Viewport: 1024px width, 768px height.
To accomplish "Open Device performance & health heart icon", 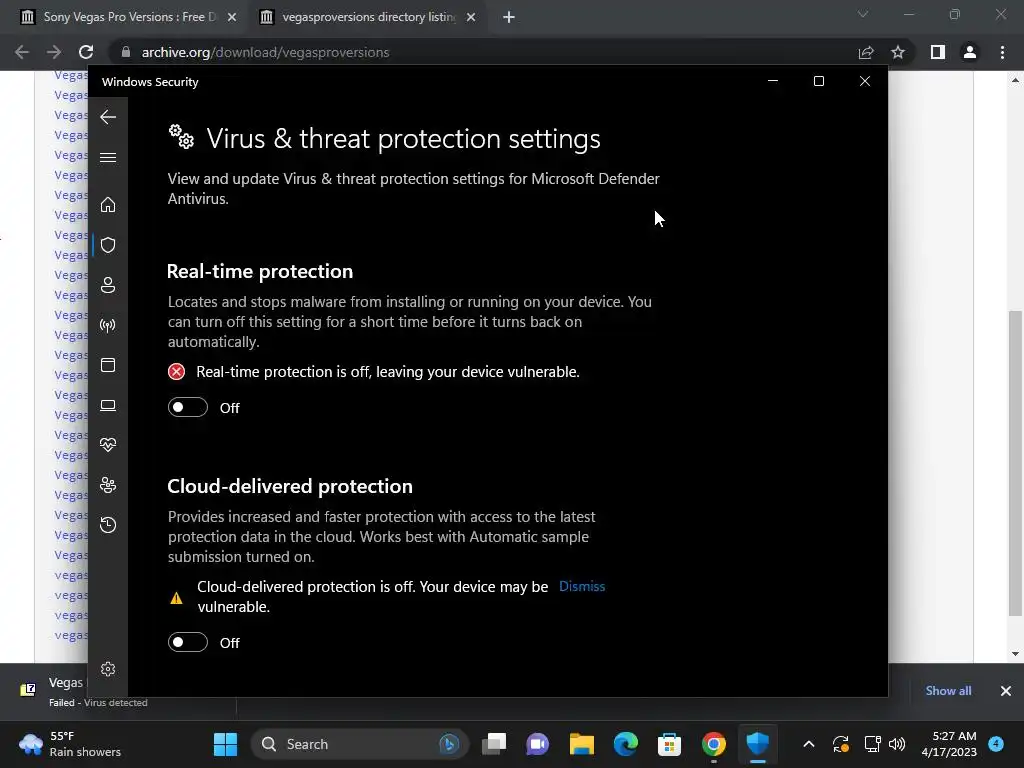I will point(108,445).
